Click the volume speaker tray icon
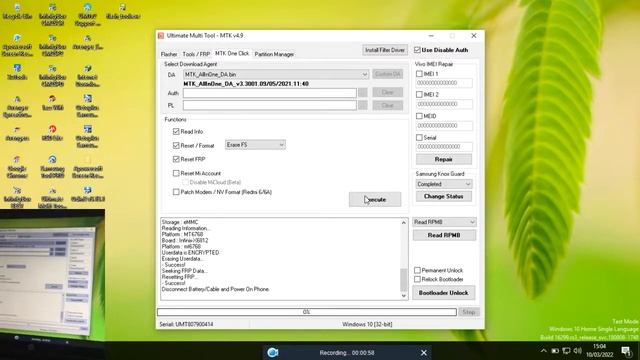640x360 pixels. [578, 351]
